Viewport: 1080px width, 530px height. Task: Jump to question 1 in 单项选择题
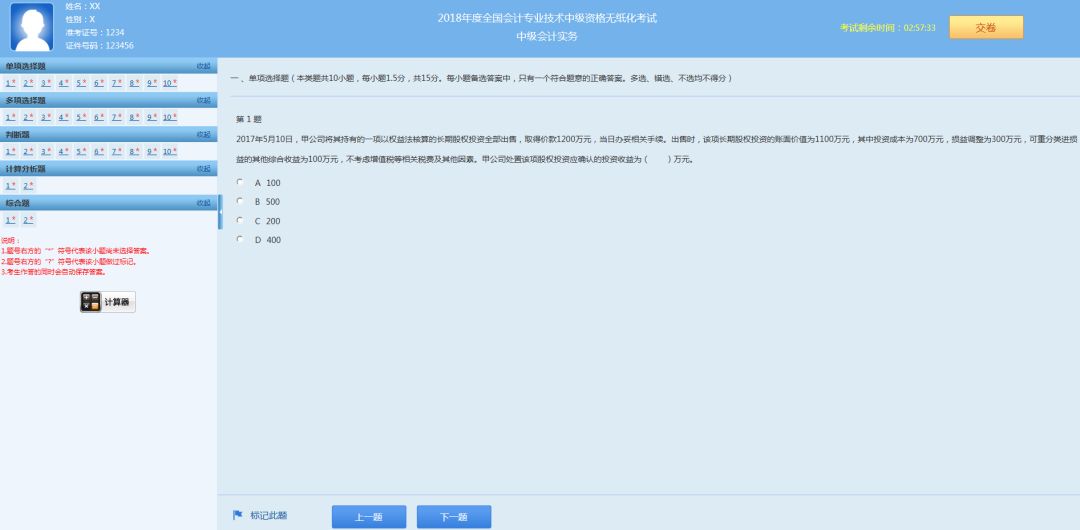click(10, 83)
